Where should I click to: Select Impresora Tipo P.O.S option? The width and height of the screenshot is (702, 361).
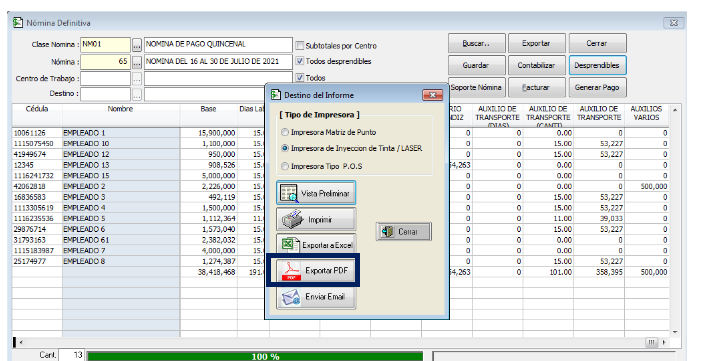point(285,166)
